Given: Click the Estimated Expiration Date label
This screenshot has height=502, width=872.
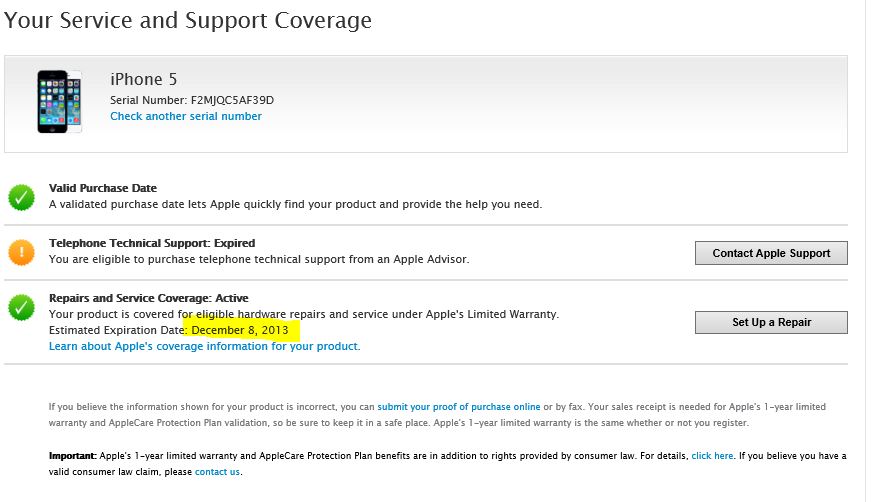Looking at the screenshot, I should 116,330.
